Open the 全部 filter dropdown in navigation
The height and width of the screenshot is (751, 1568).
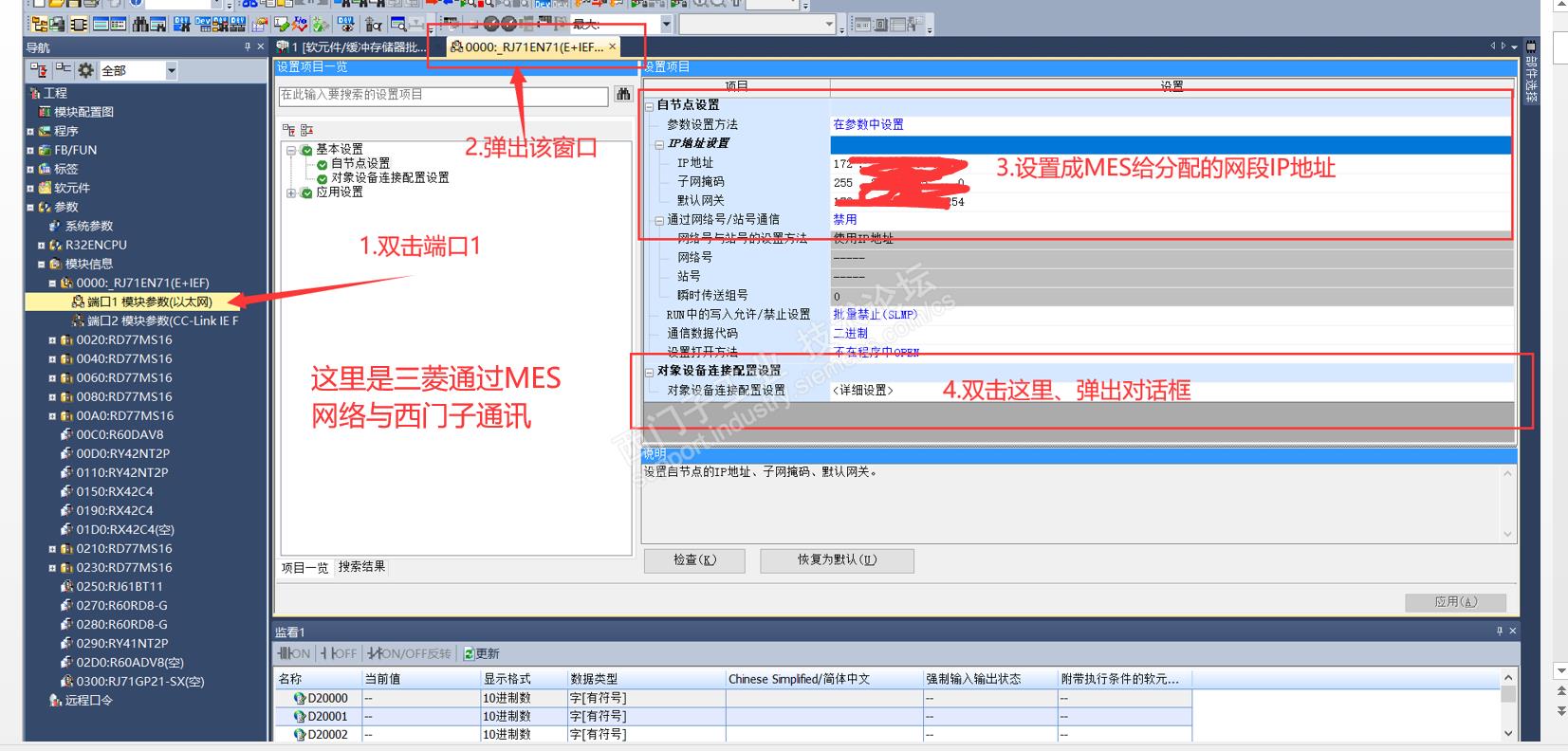coord(171,70)
